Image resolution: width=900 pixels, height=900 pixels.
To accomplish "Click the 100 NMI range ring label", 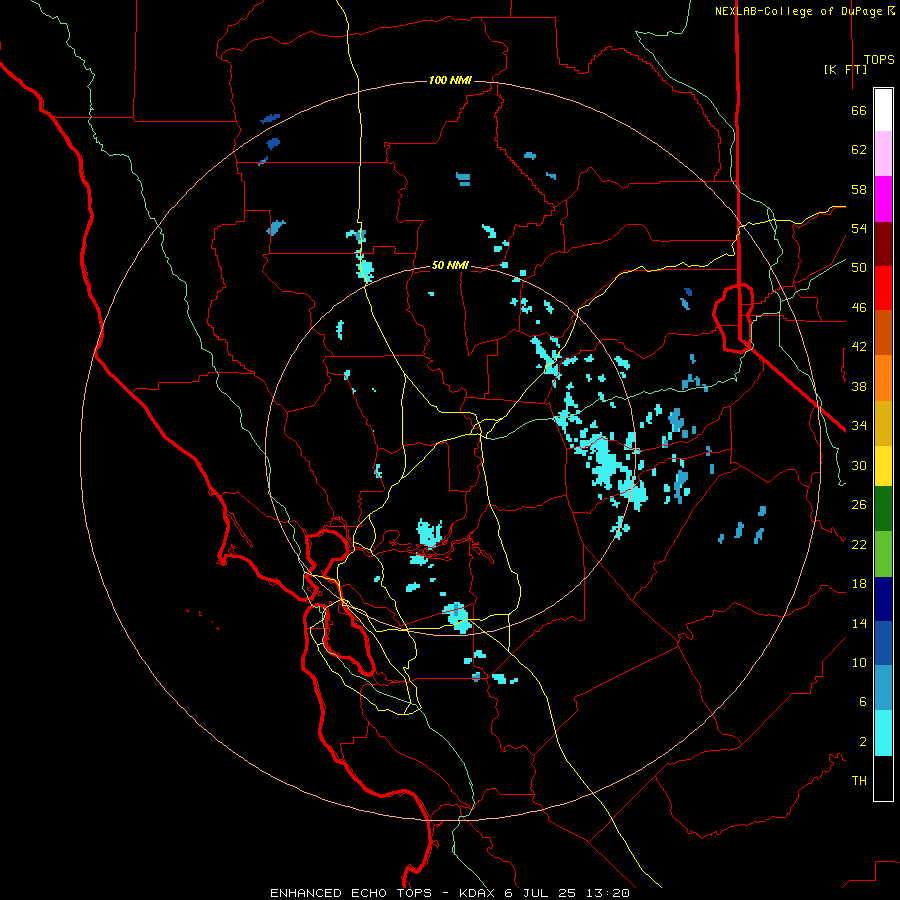I will pyautogui.click(x=450, y=80).
